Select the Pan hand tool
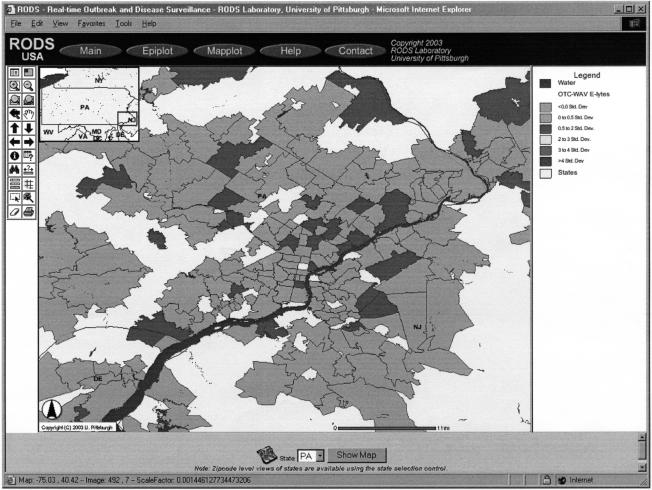 pyautogui.click(x=28, y=114)
